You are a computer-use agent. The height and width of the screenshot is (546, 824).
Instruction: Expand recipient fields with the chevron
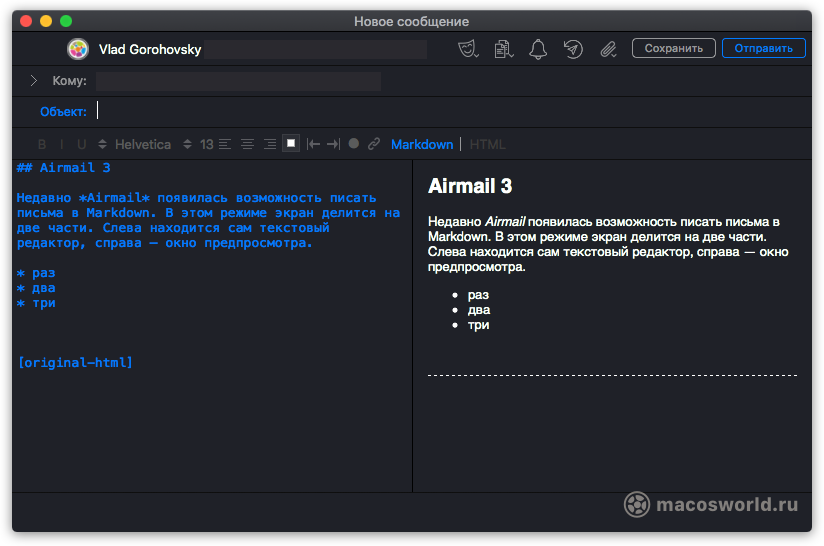point(34,80)
